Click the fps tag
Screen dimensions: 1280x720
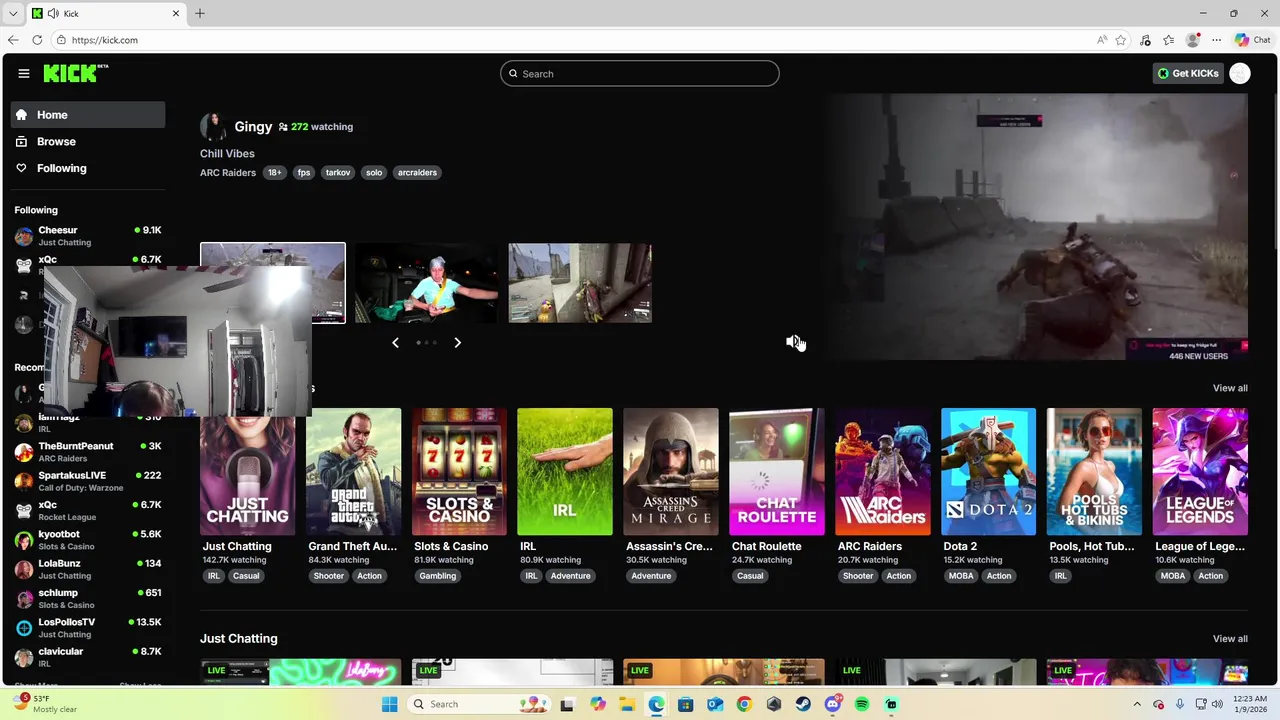(x=304, y=172)
